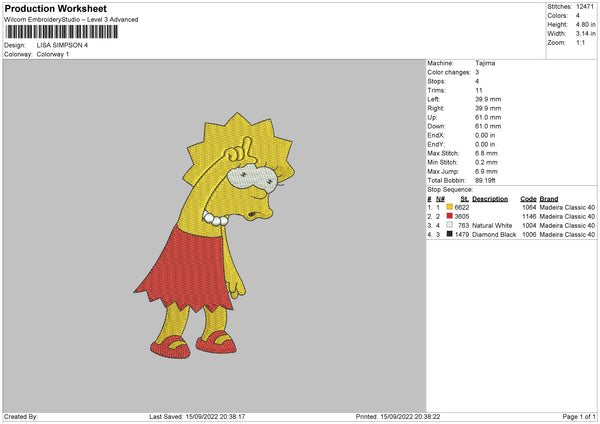This screenshot has height=424, width=600.
Task: Click the Height value '4.80 in'
Action: point(585,24)
